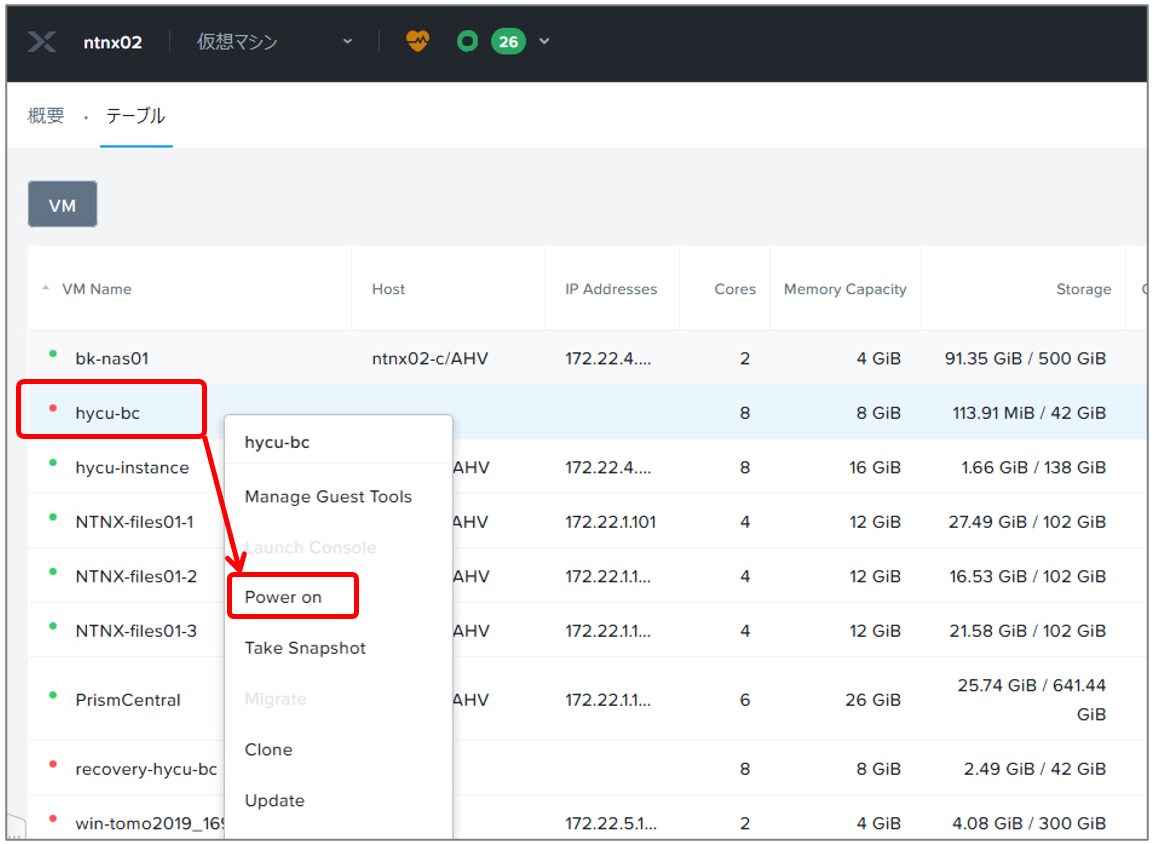
Task: Click the Nutanix X logo icon
Action: (42, 42)
